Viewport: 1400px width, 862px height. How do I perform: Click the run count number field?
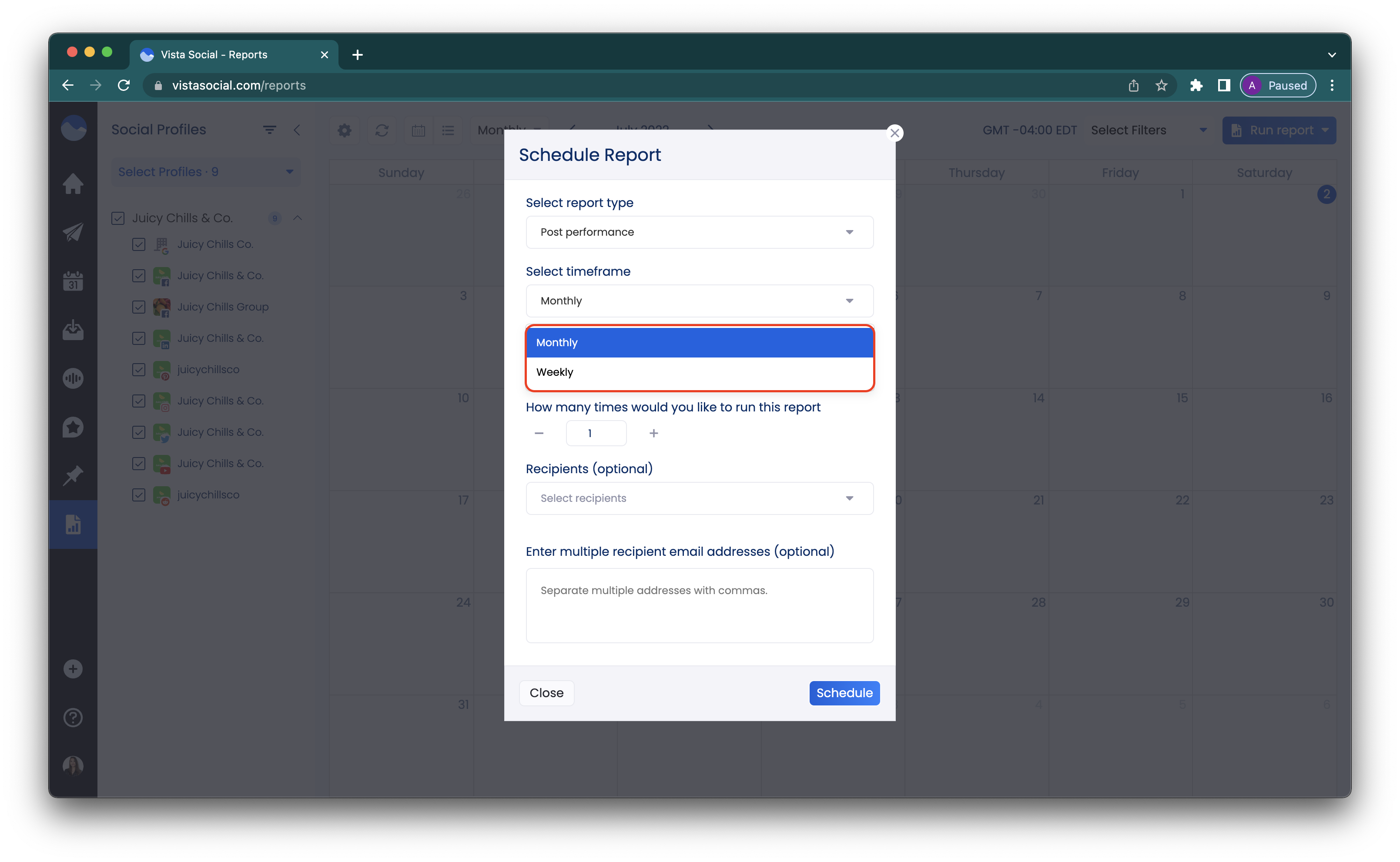pos(596,433)
